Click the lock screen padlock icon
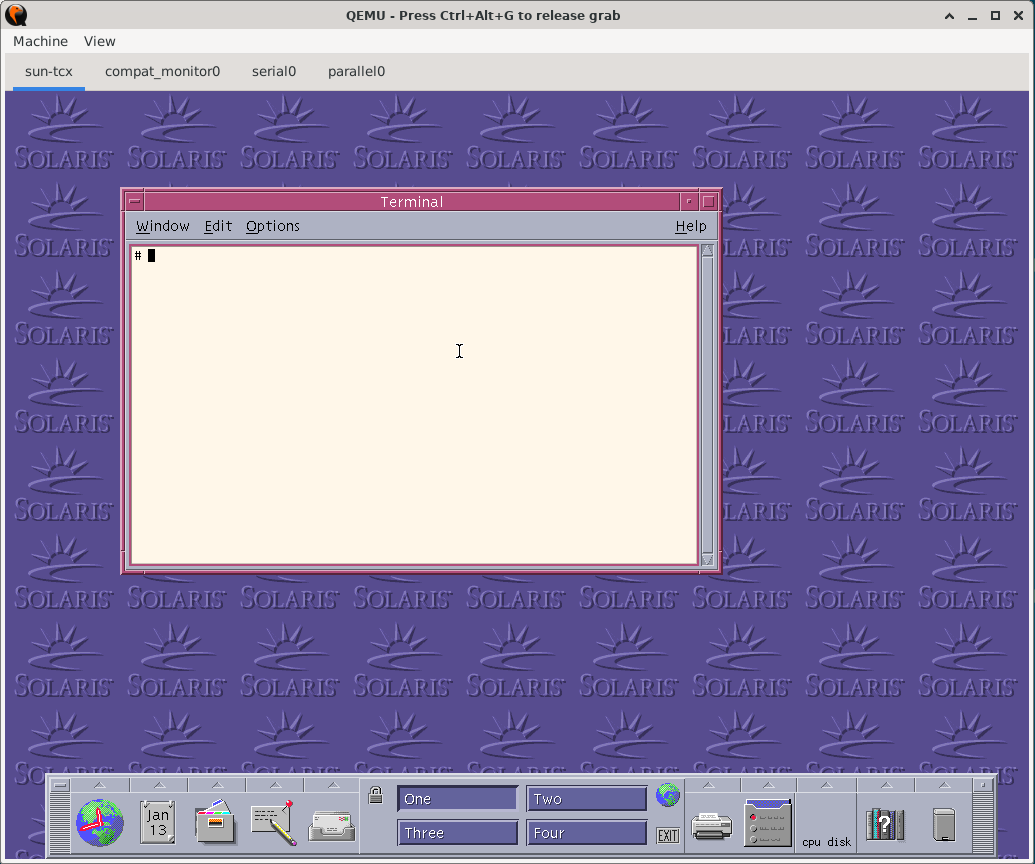 [x=376, y=796]
